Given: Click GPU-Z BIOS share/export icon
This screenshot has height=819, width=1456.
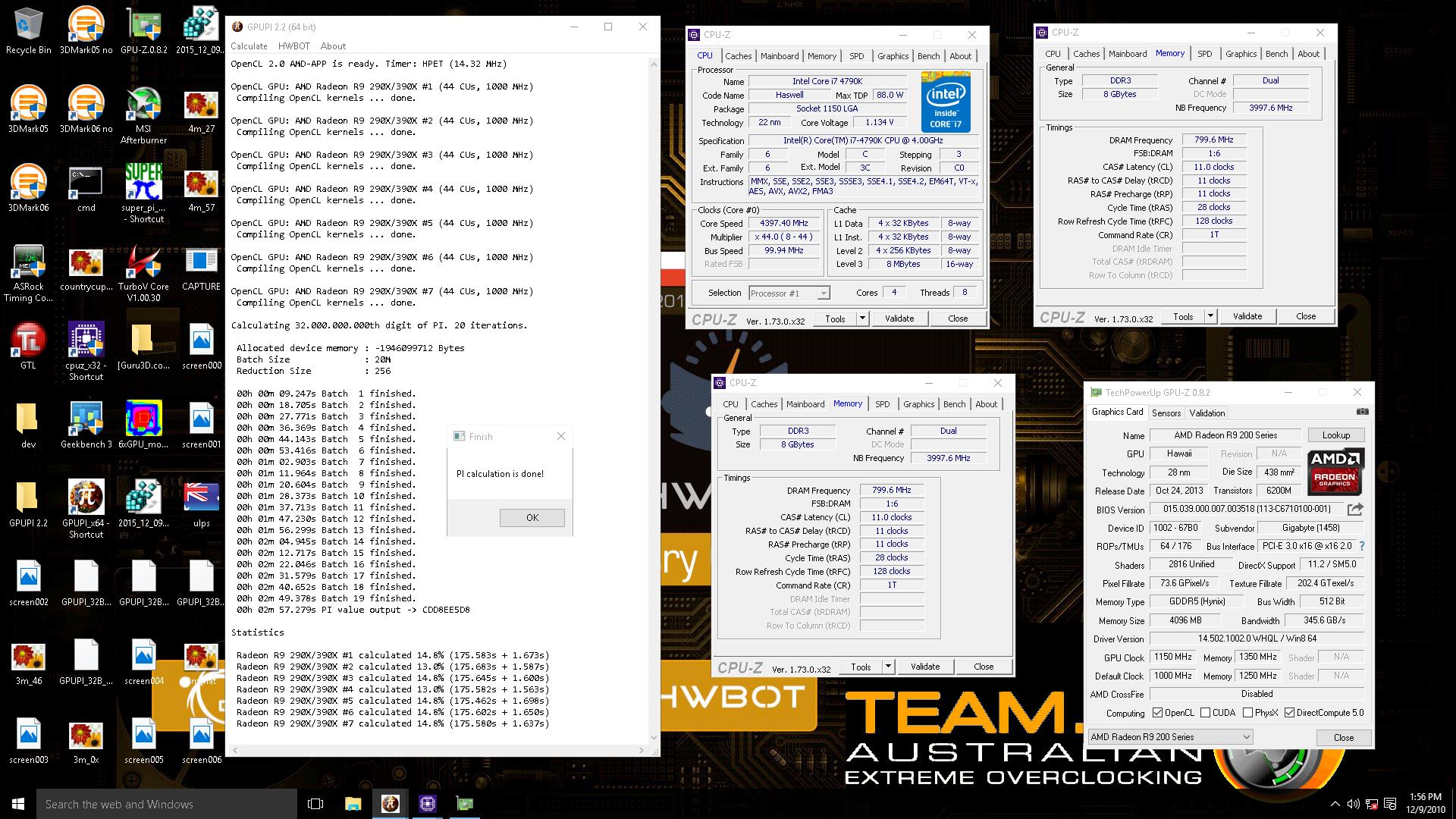Looking at the screenshot, I should click(1355, 509).
